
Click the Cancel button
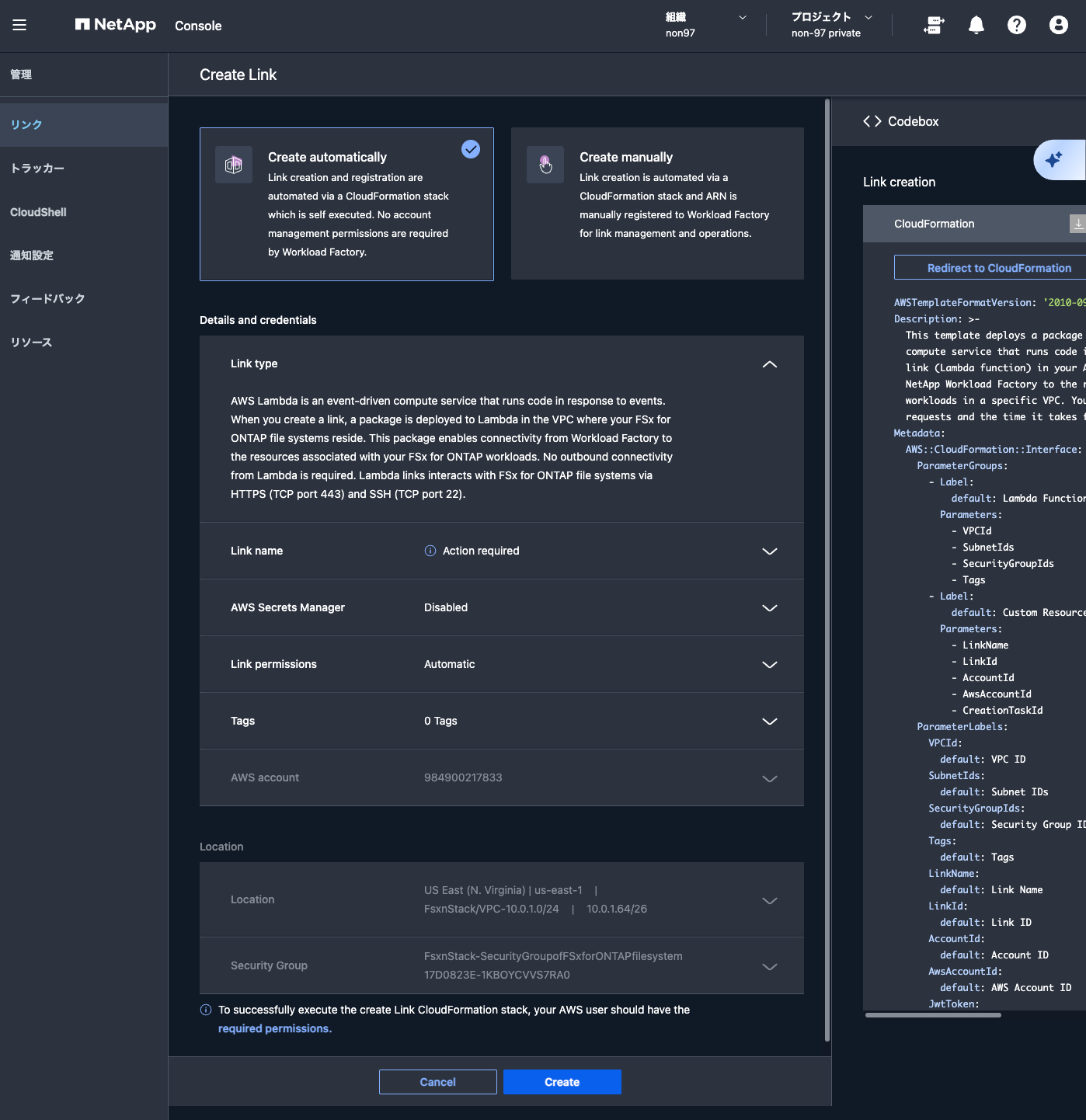click(x=438, y=1082)
